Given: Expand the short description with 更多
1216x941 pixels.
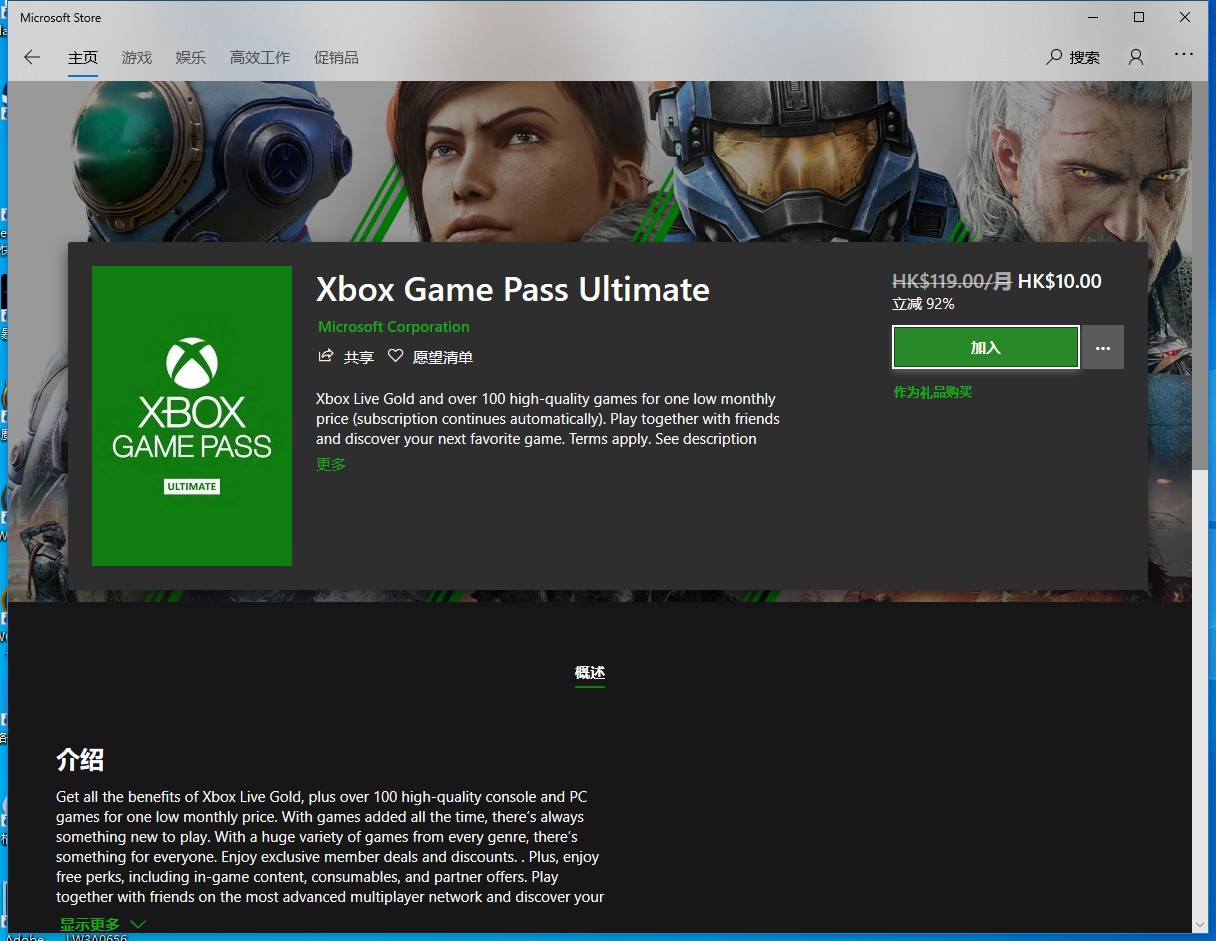Looking at the screenshot, I should point(331,464).
